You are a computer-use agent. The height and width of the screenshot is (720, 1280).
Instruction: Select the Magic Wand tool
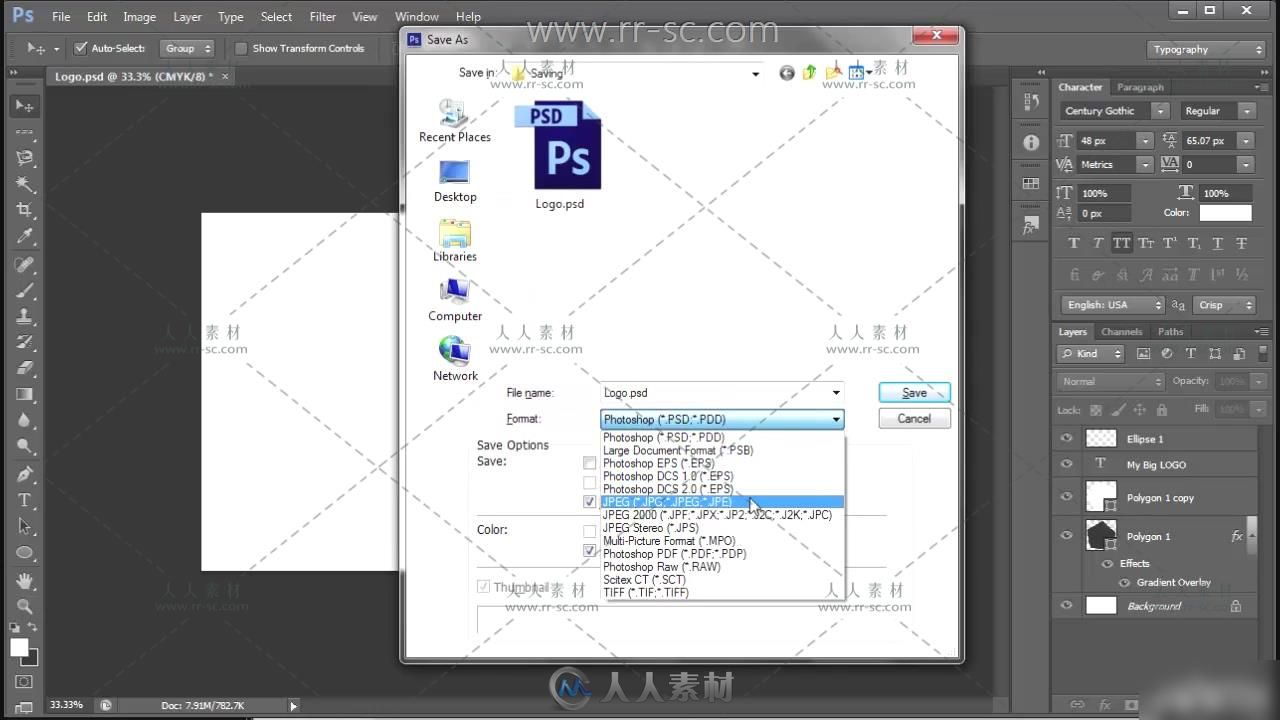pos(24,184)
